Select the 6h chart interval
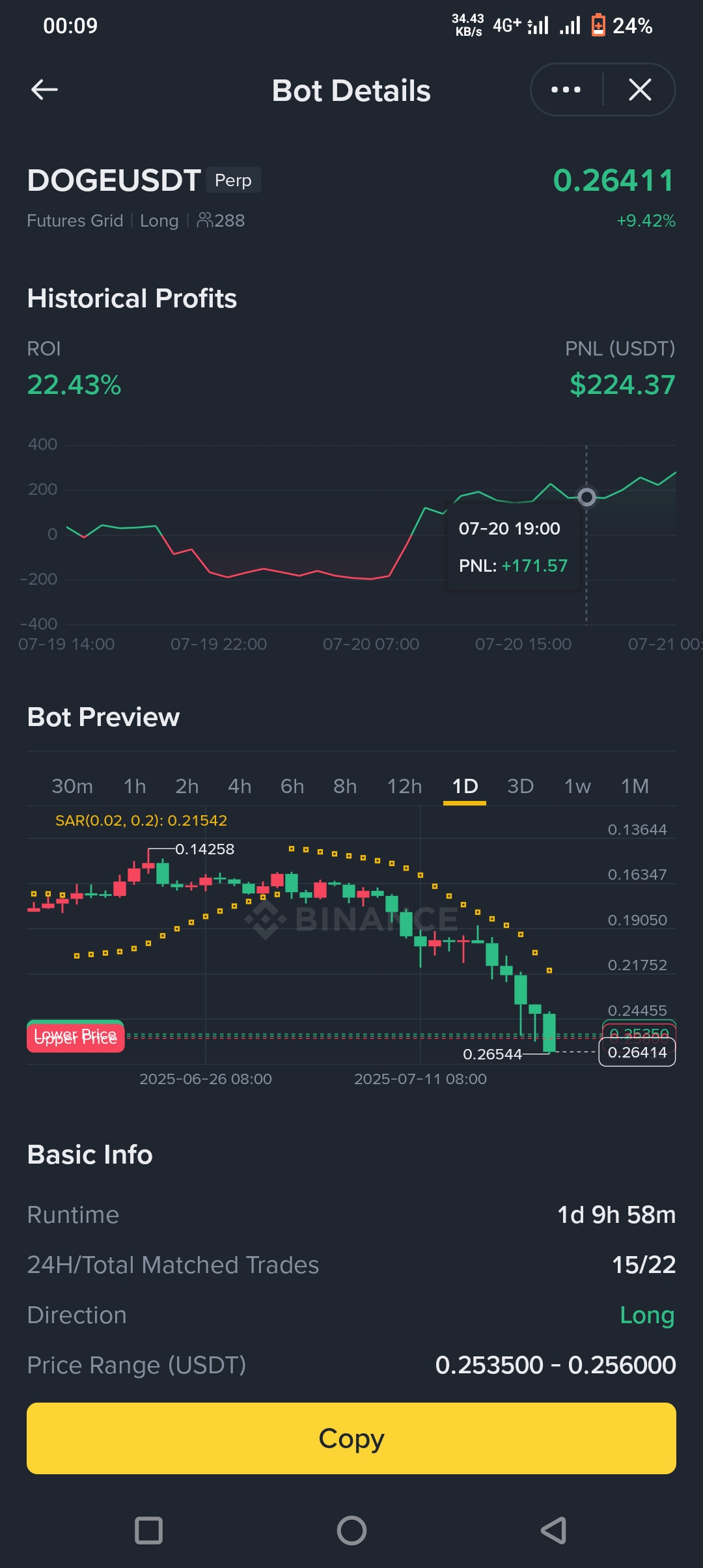 click(x=292, y=786)
